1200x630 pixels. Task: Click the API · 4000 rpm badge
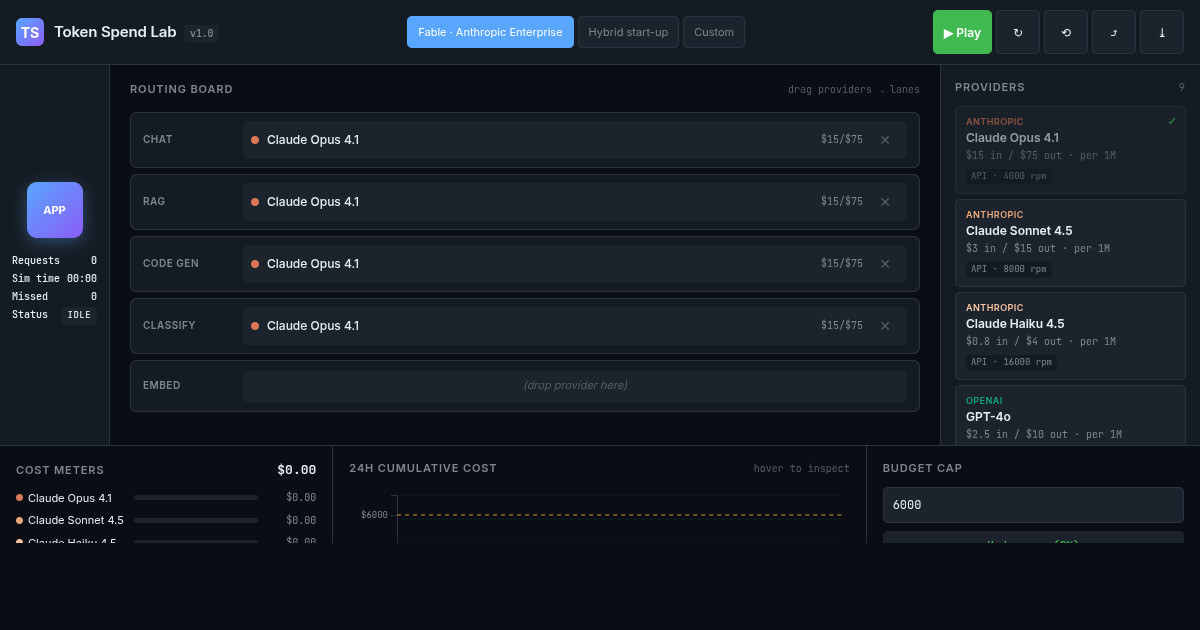[1009, 176]
